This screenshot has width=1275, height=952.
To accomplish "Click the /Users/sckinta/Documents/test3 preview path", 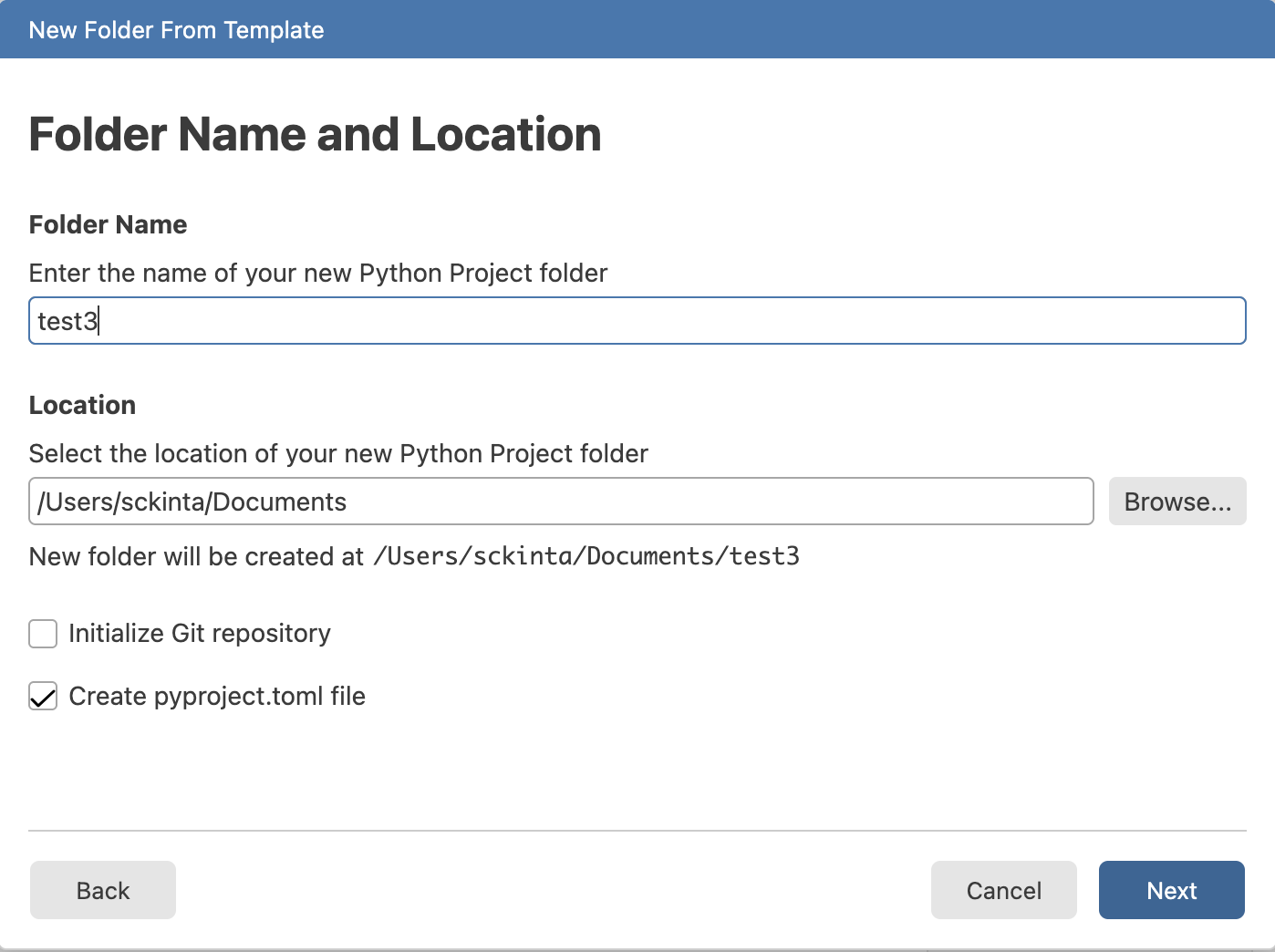I will point(586,557).
